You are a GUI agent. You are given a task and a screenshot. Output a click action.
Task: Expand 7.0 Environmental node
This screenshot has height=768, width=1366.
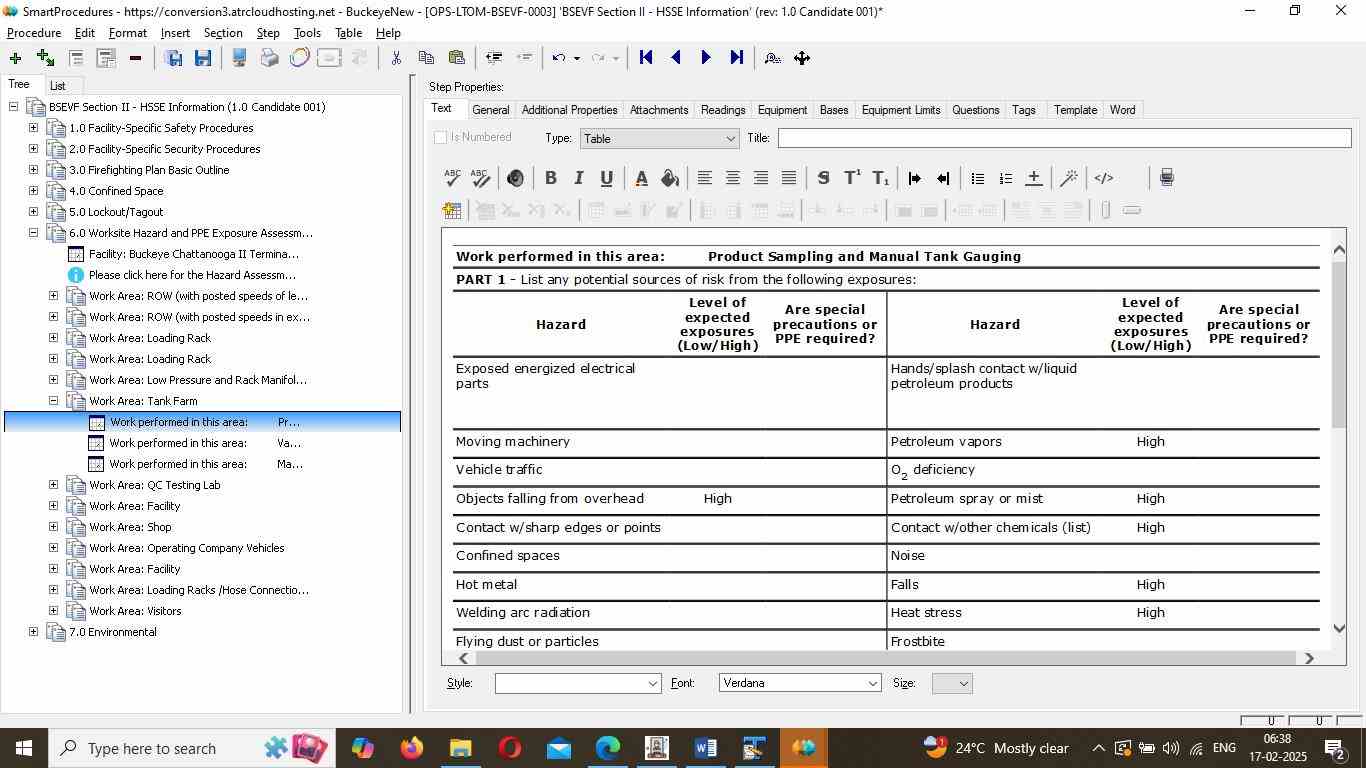point(33,632)
